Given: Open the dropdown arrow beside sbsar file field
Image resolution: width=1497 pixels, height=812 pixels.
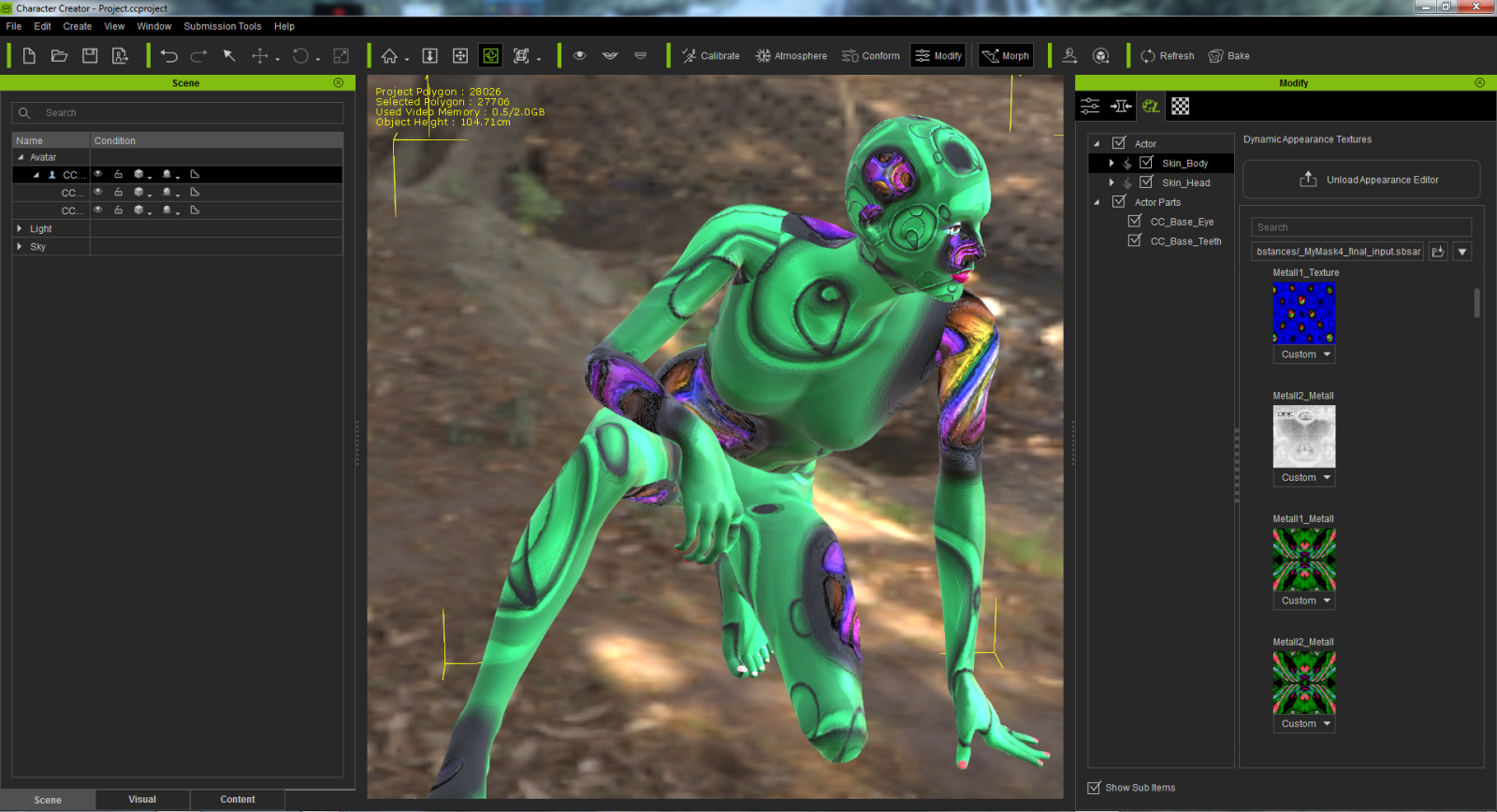Looking at the screenshot, I should pos(1462,252).
